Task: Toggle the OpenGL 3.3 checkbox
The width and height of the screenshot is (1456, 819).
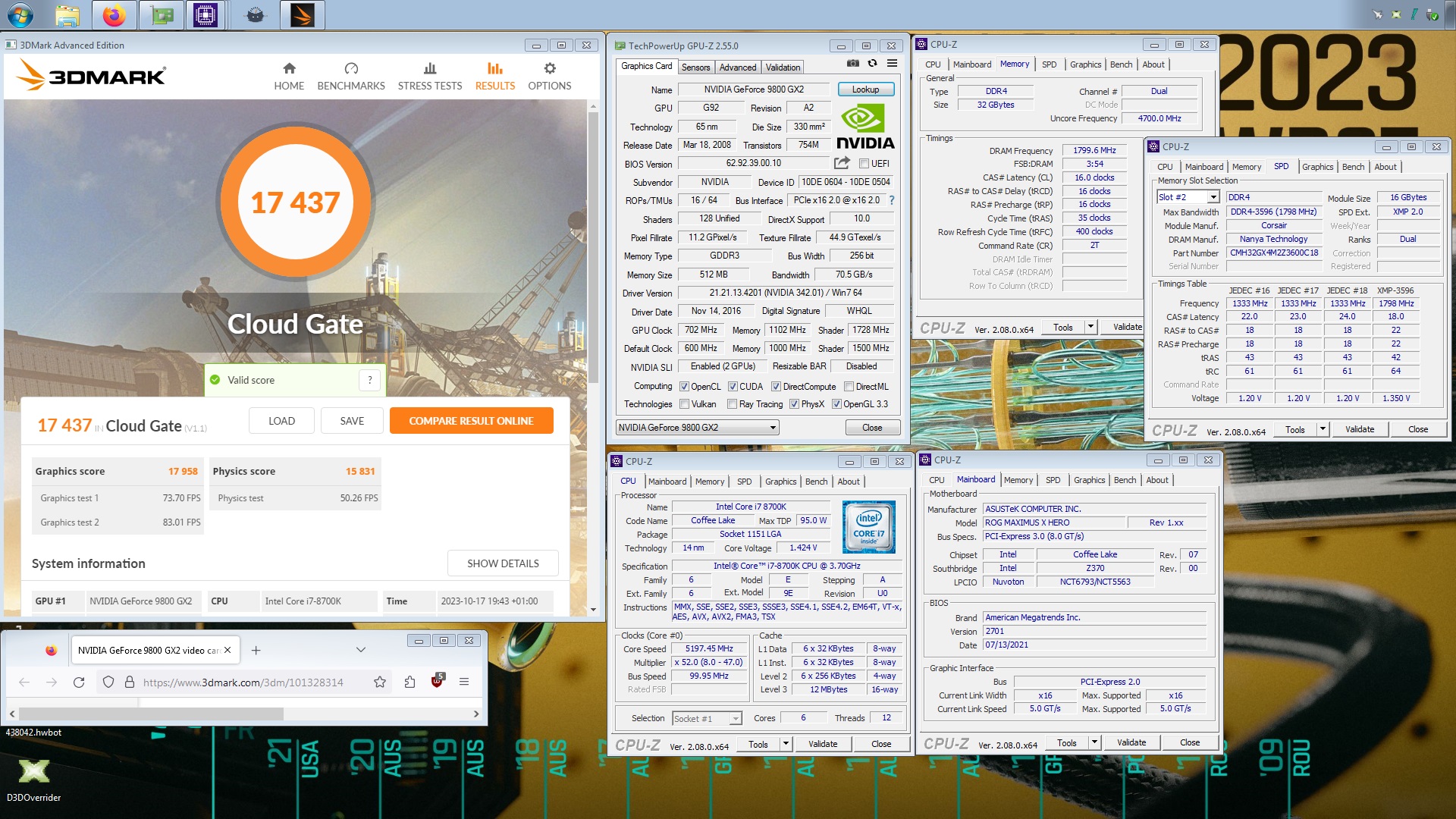Action: point(836,404)
